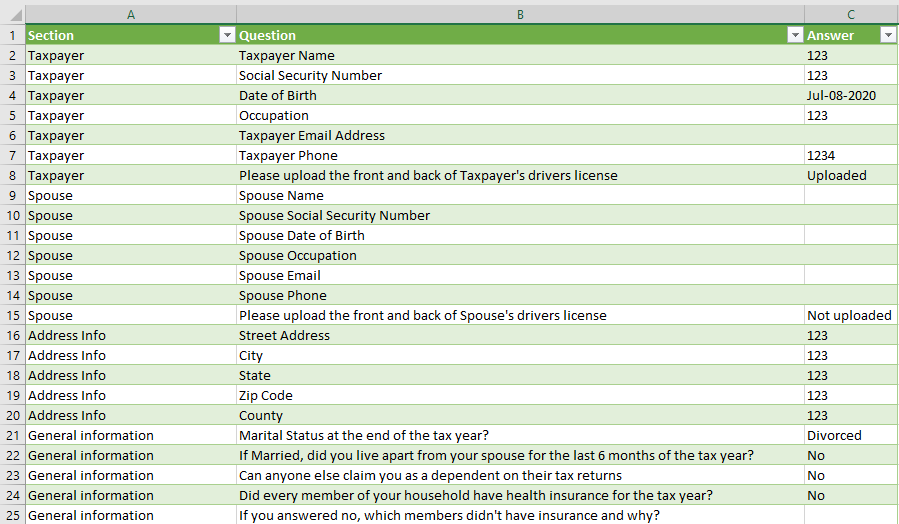Select column A header
This screenshot has height=524, width=899.
tap(131, 14)
